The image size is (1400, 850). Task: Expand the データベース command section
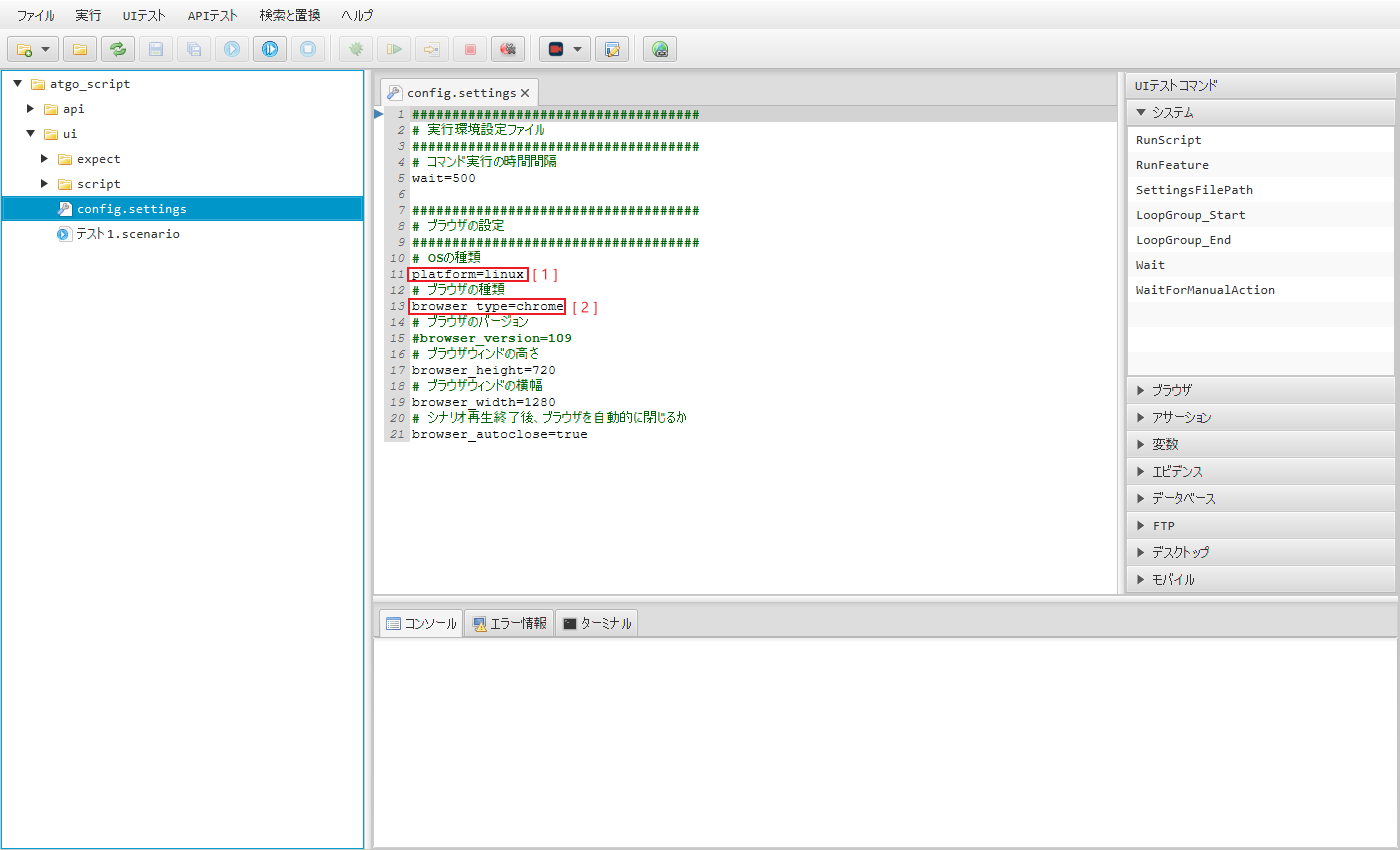[x=1260, y=498]
